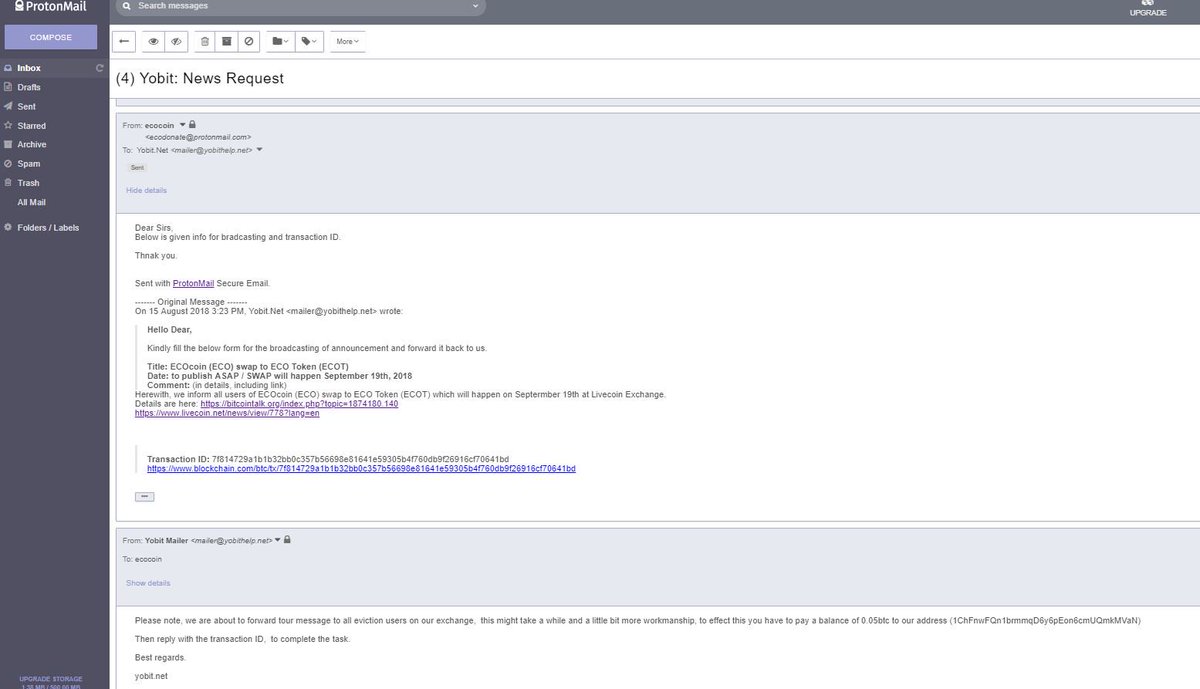The height and width of the screenshot is (689, 1200).
Task: Click the conversation title Yobit: News Request
Action: coord(200,78)
